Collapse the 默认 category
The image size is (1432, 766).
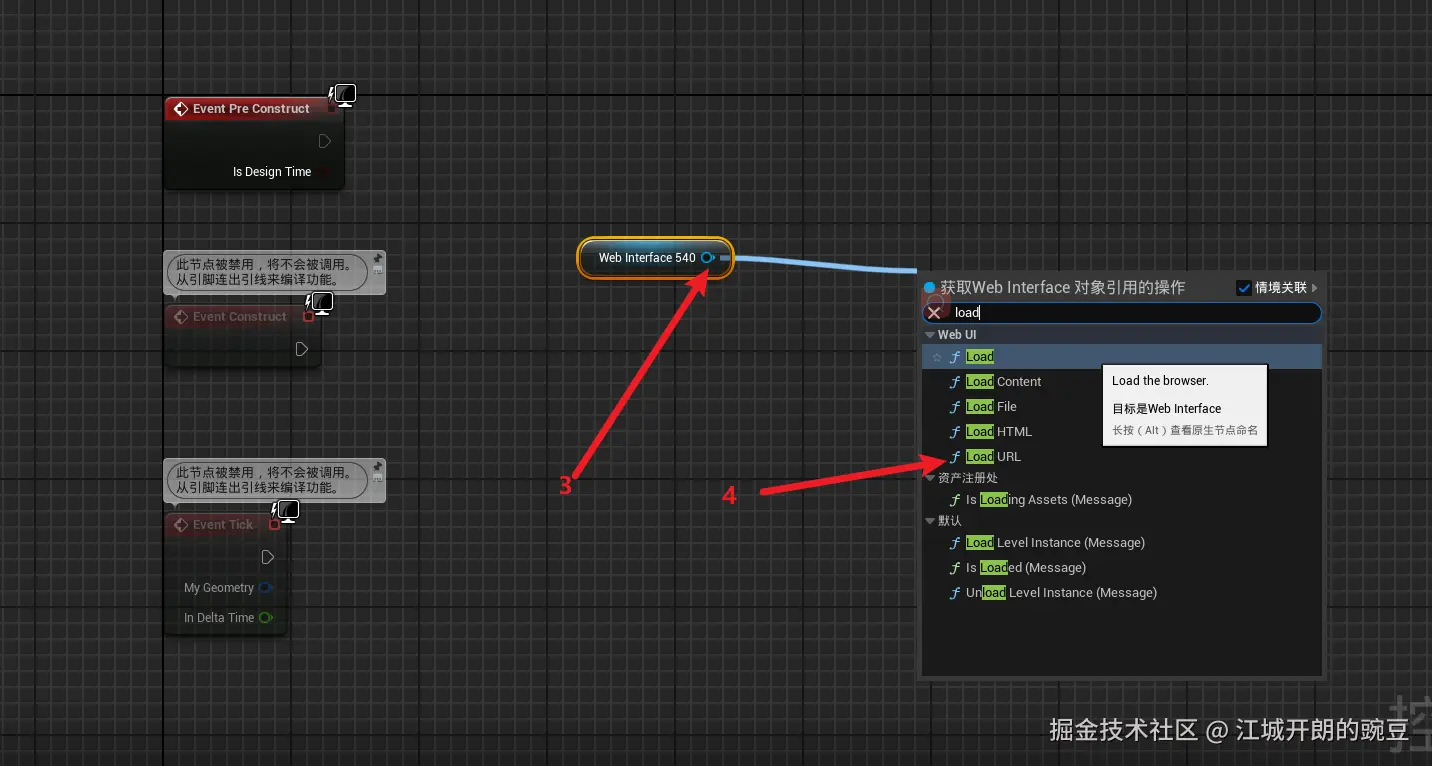click(x=930, y=521)
